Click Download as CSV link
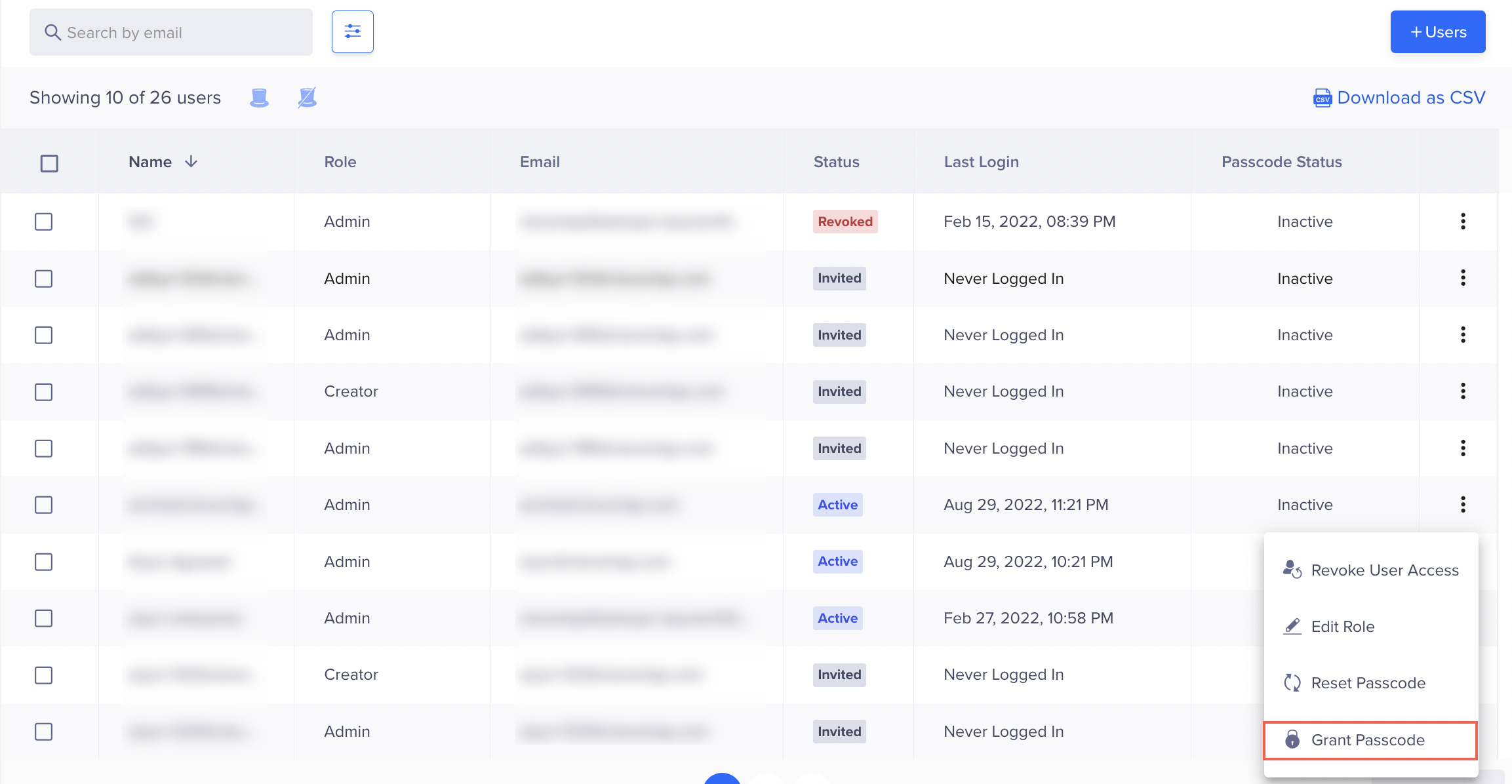Viewport: 1512px width, 784px height. (x=1410, y=98)
